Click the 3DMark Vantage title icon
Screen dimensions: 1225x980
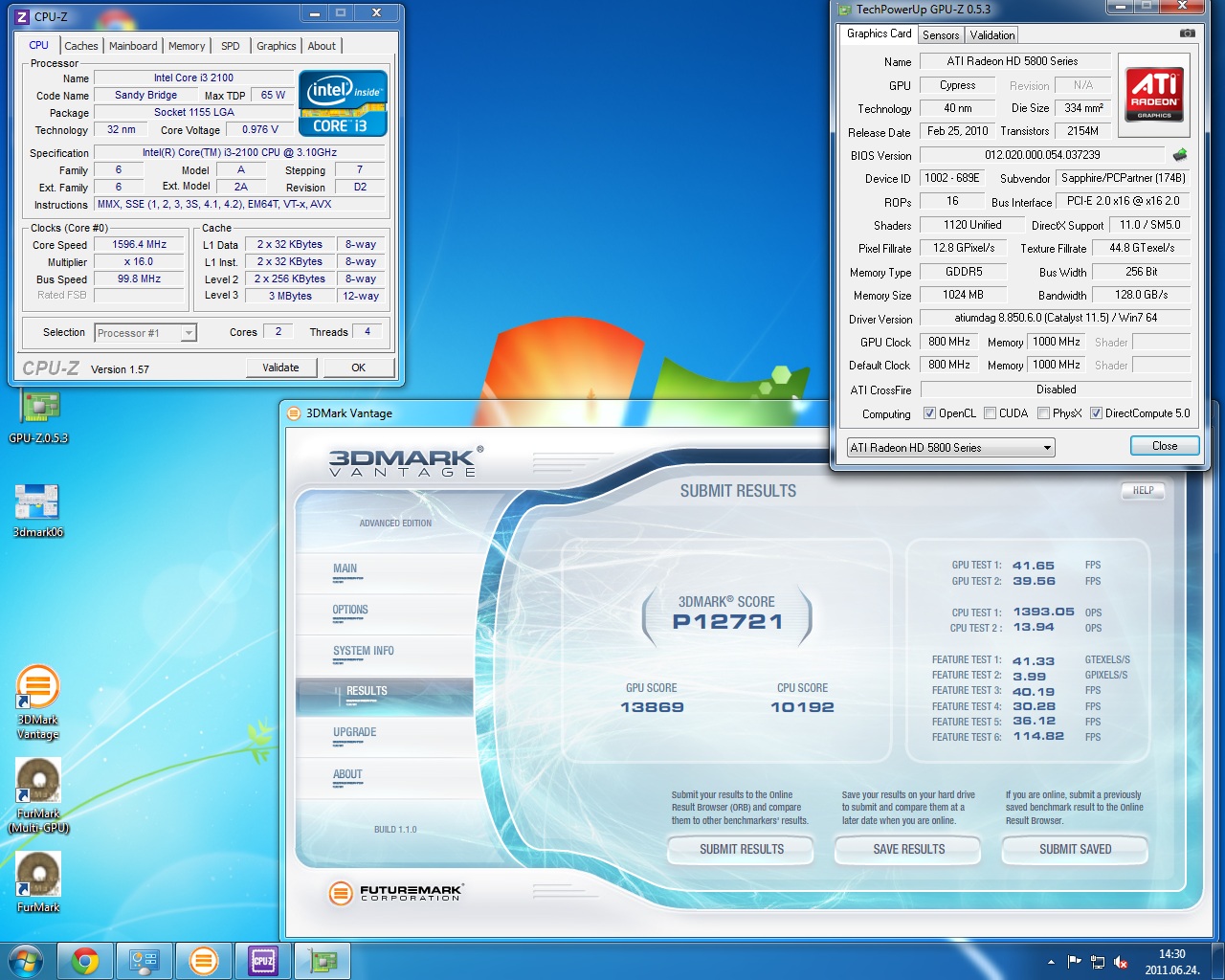(294, 413)
